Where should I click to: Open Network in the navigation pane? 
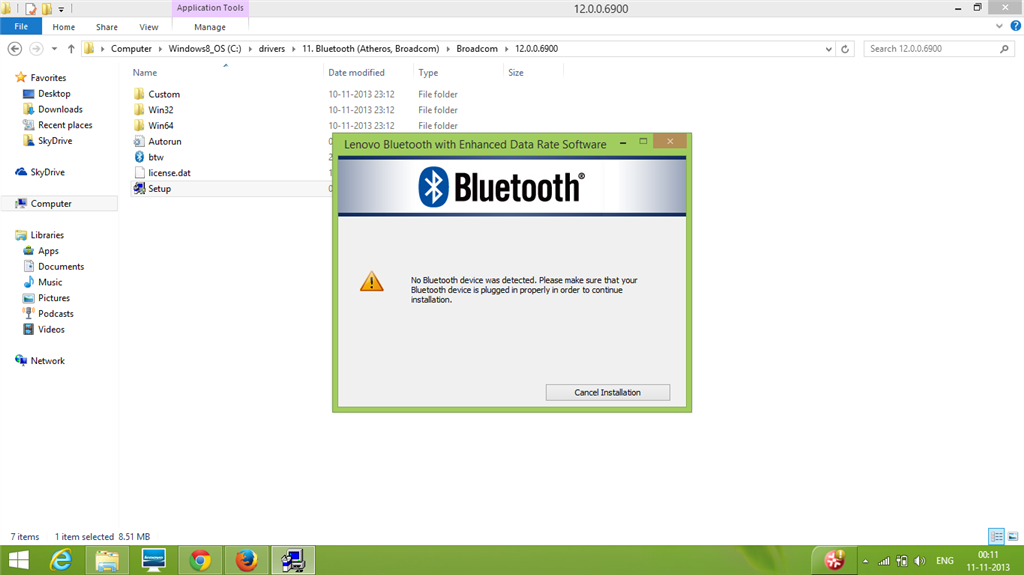point(48,360)
